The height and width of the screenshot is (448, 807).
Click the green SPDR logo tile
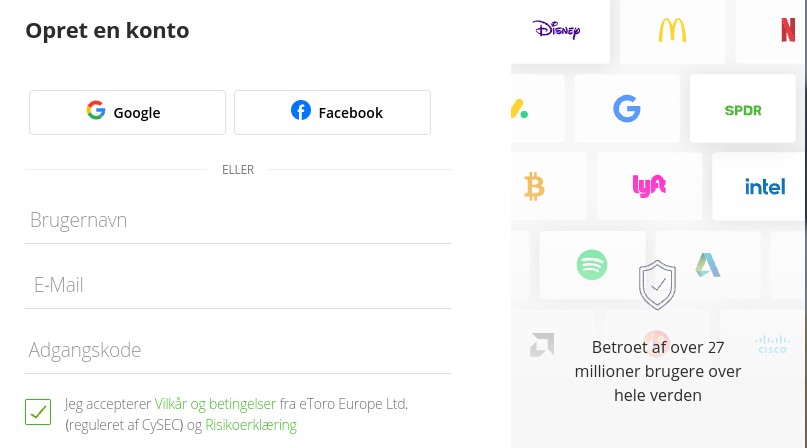[x=742, y=109]
